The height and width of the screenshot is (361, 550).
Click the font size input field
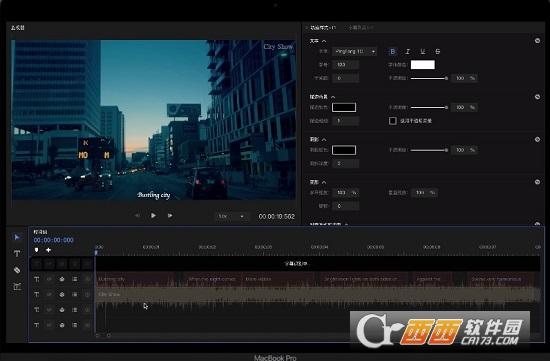point(346,65)
